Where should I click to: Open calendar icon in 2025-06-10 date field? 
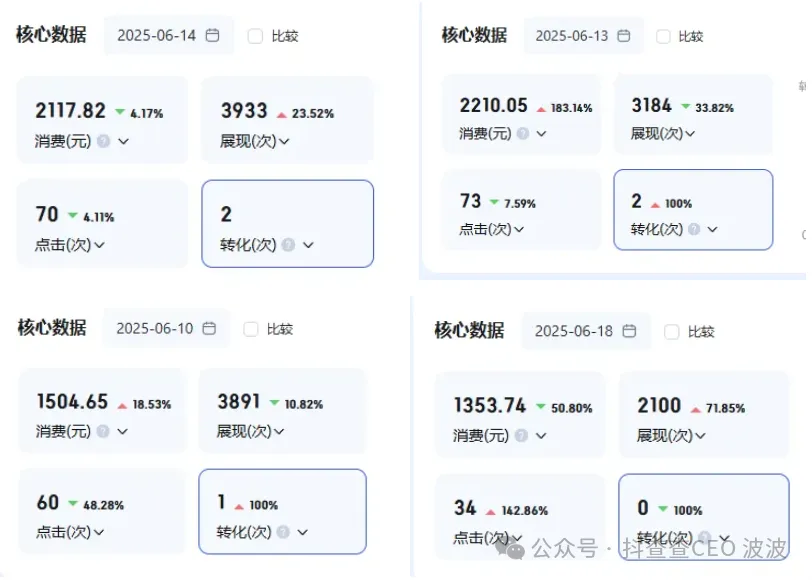210,328
